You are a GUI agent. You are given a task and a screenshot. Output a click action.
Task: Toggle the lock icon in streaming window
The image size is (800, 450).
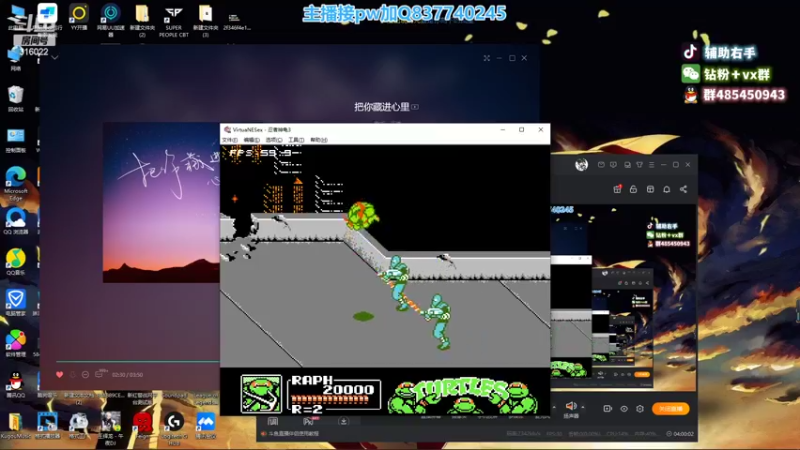click(633, 189)
